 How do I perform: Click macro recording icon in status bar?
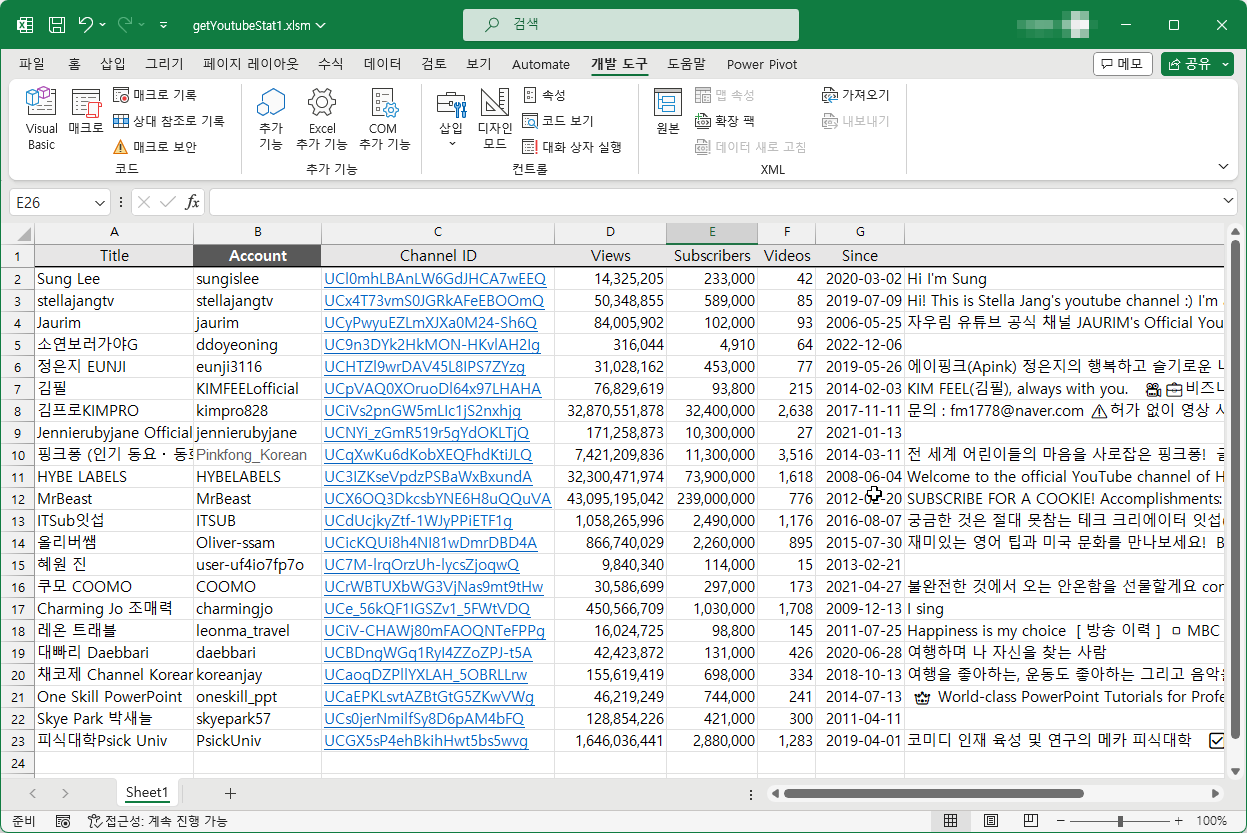click(x=63, y=821)
